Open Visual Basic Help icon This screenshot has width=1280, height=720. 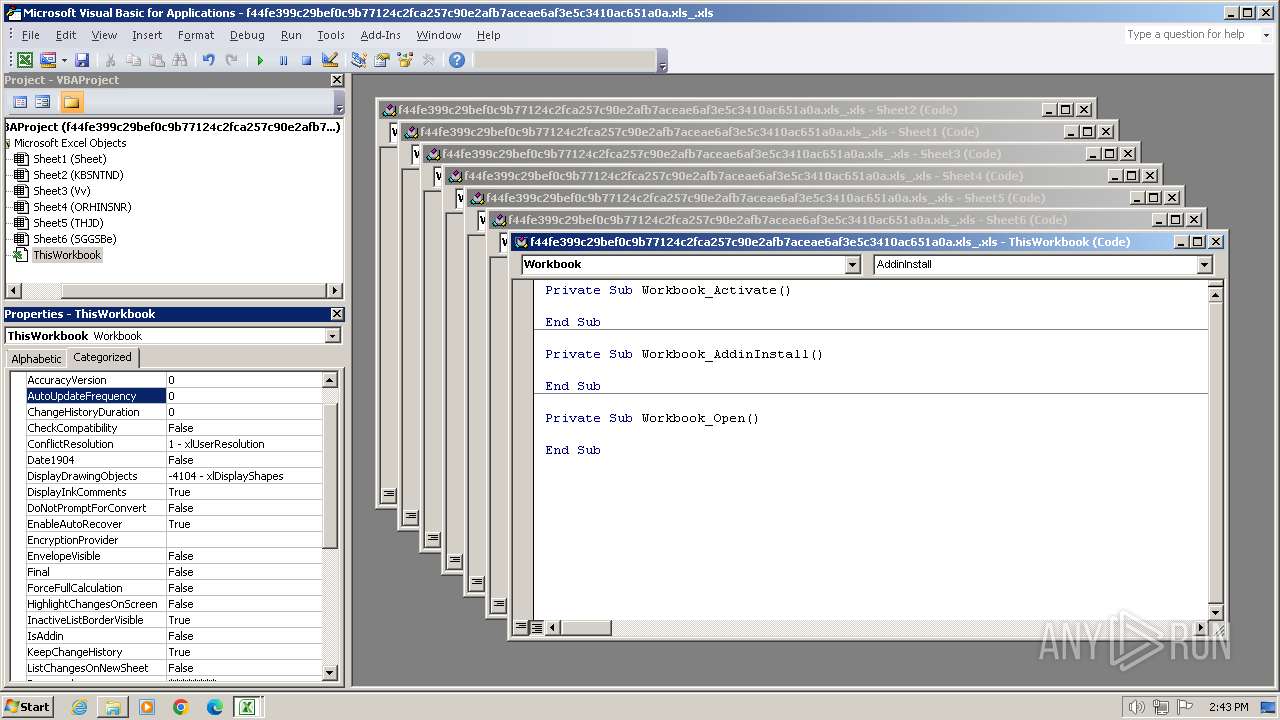click(457, 60)
